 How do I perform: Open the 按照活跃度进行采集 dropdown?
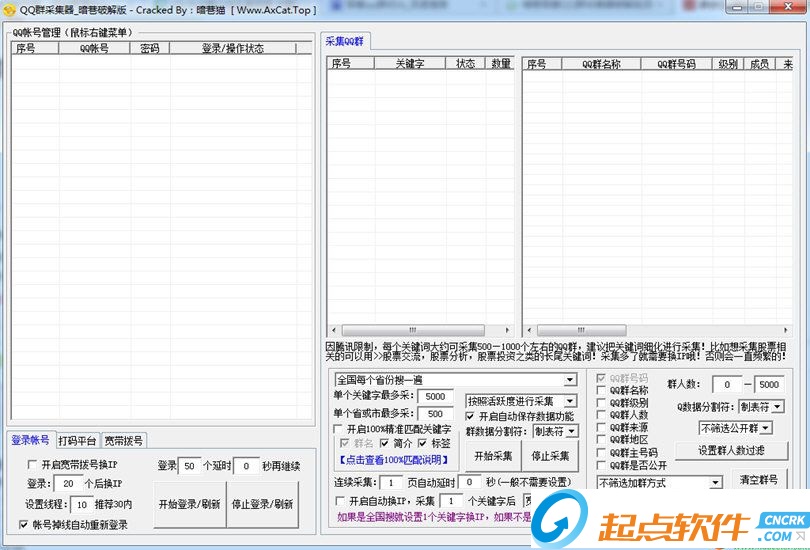569,401
